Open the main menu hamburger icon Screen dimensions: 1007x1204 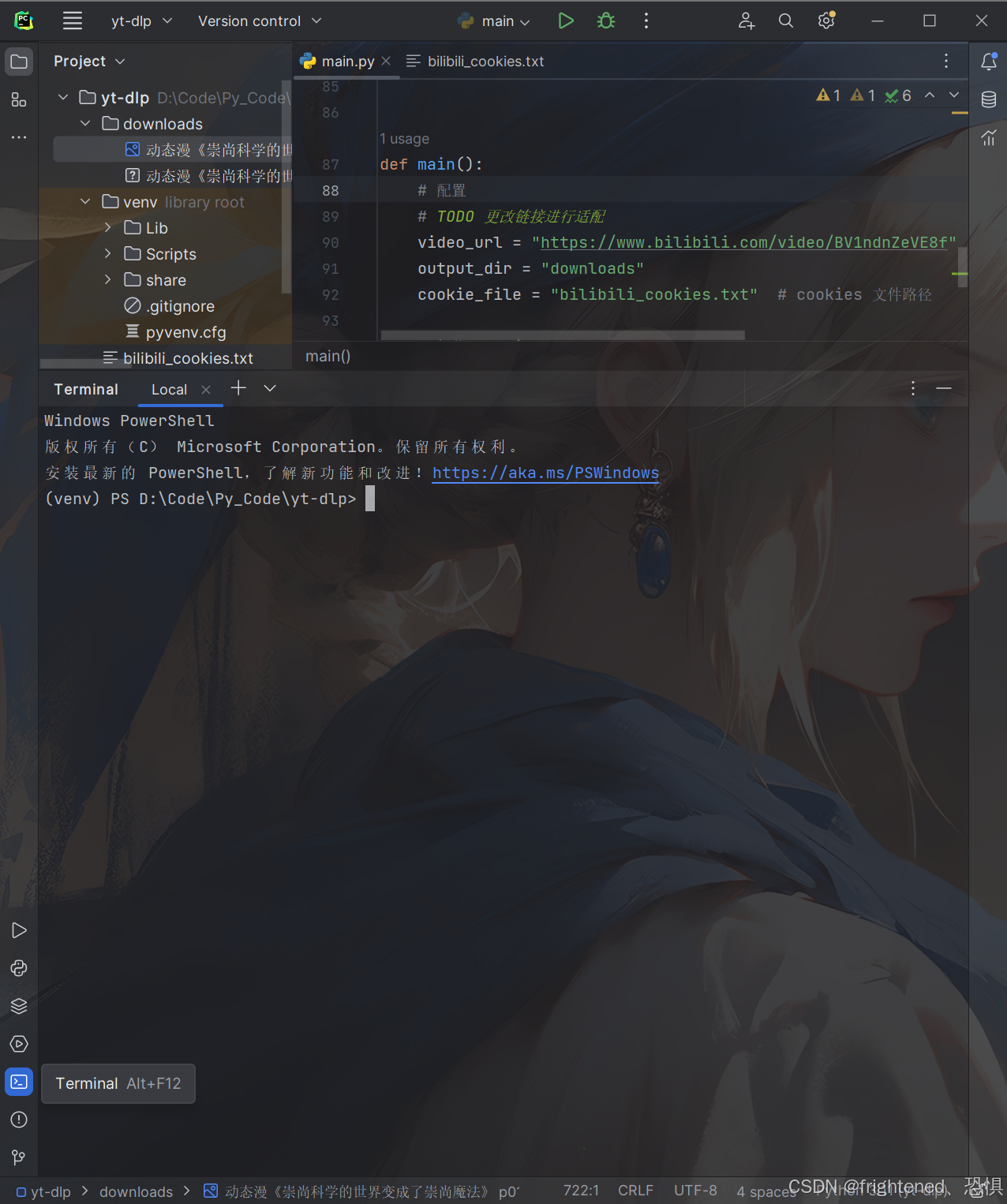coord(73,21)
